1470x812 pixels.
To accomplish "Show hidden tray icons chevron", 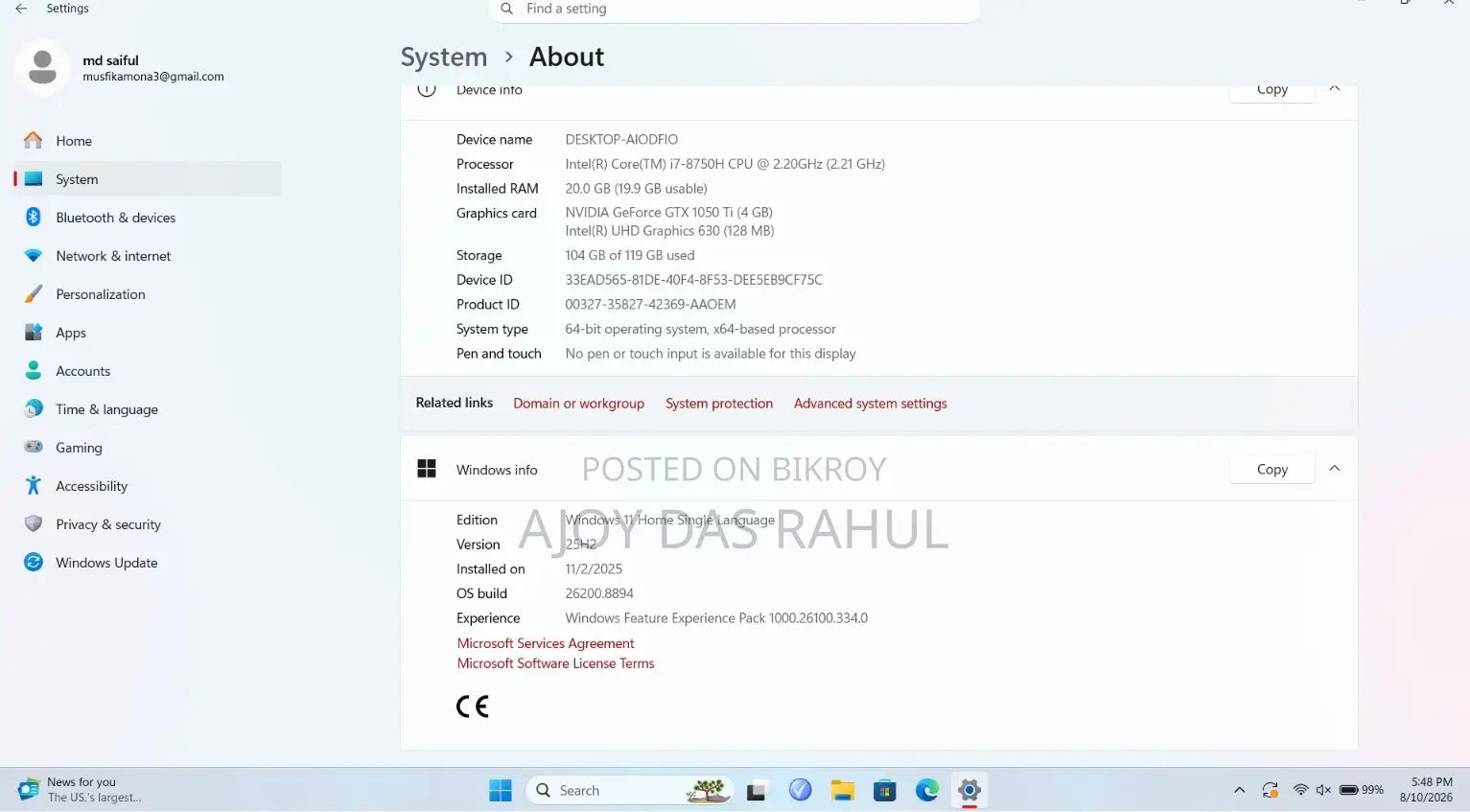I will pyautogui.click(x=1240, y=790).
